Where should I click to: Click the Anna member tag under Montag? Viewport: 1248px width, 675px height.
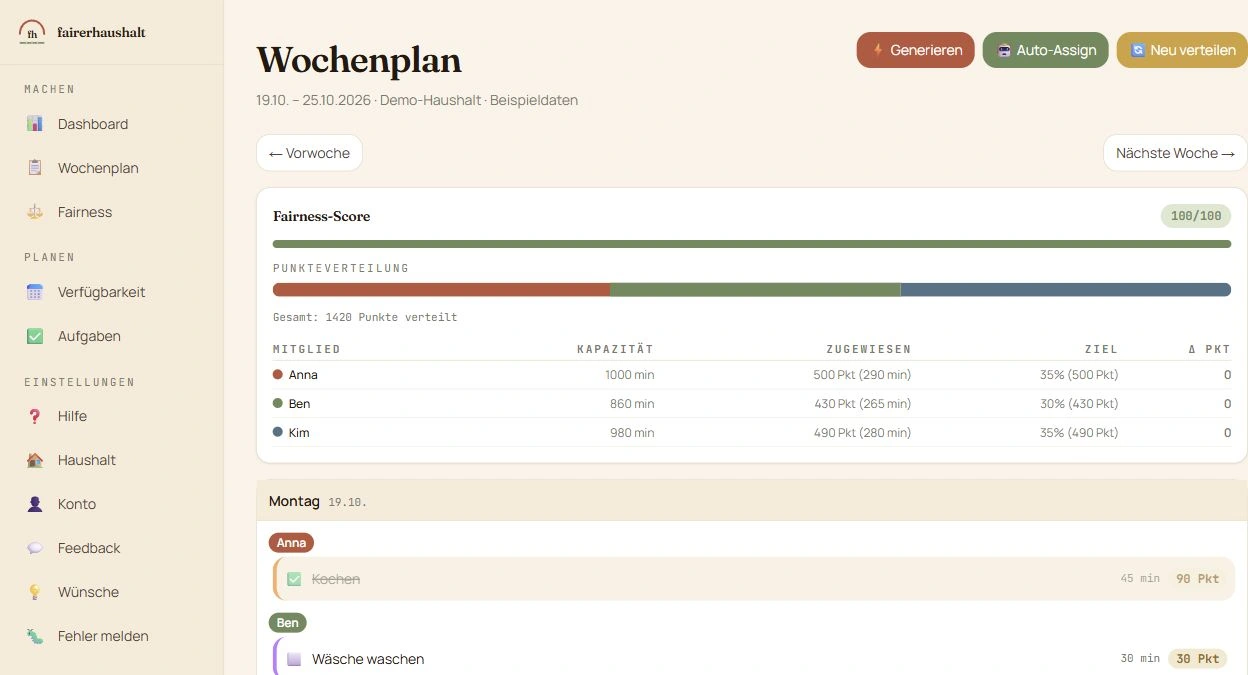[x=291, y=543]
